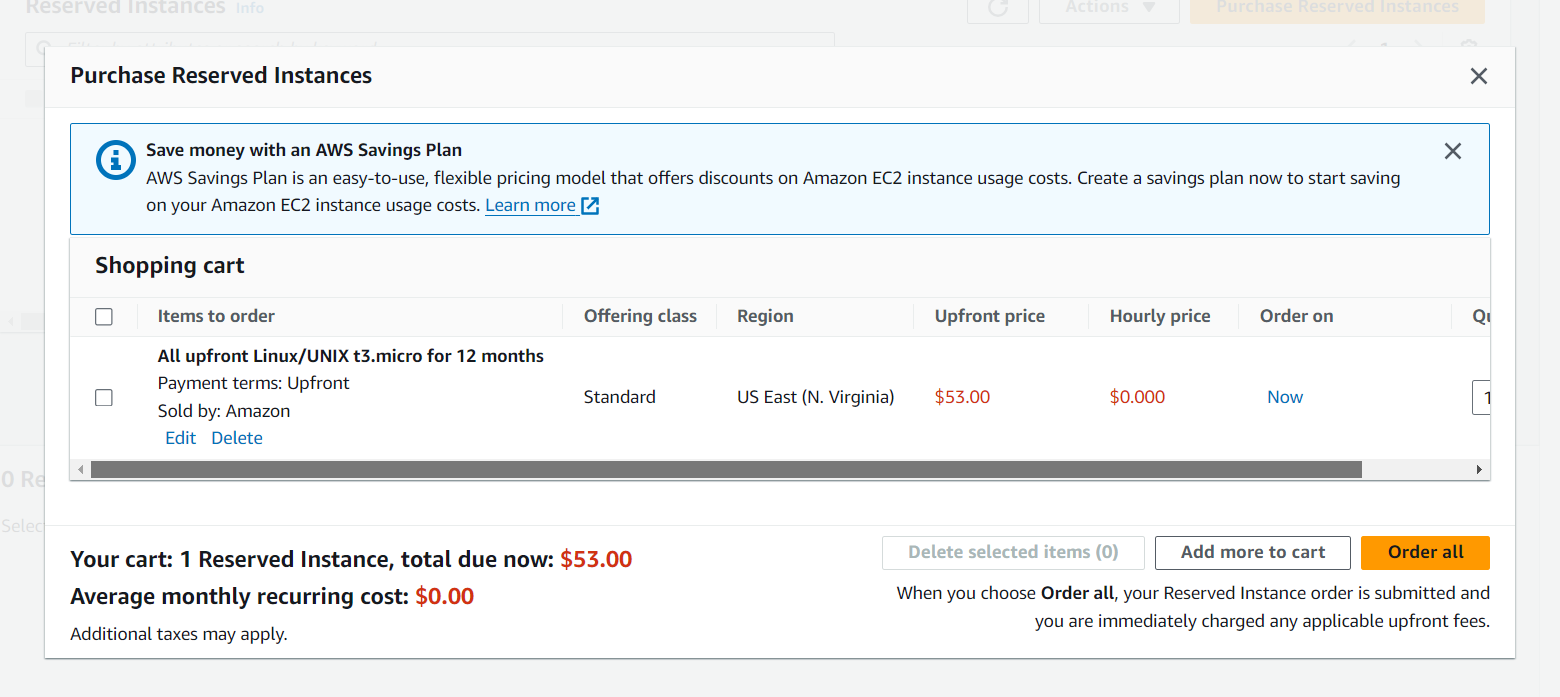Click the info icon in the Savings Plan banner
The image size is (1560, 697).
(115, 160)
